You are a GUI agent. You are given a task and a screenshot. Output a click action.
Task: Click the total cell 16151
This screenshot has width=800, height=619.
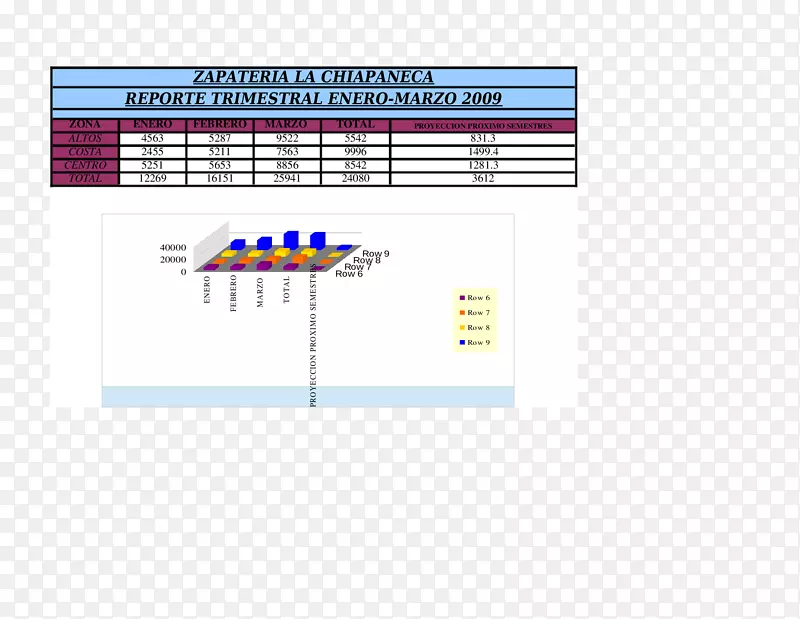[219, 178]
